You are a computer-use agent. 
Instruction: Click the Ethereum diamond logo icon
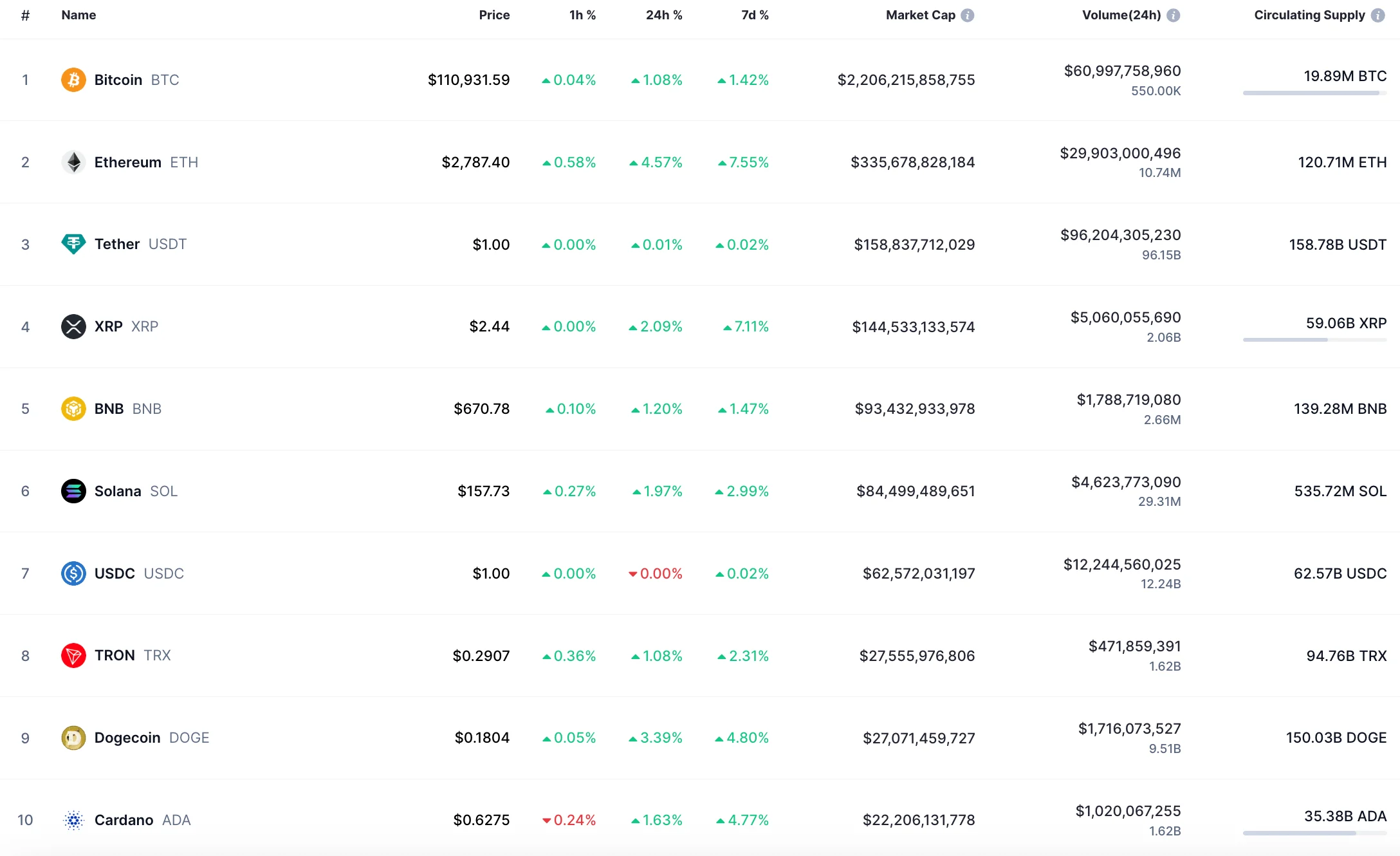pos(73,162)
